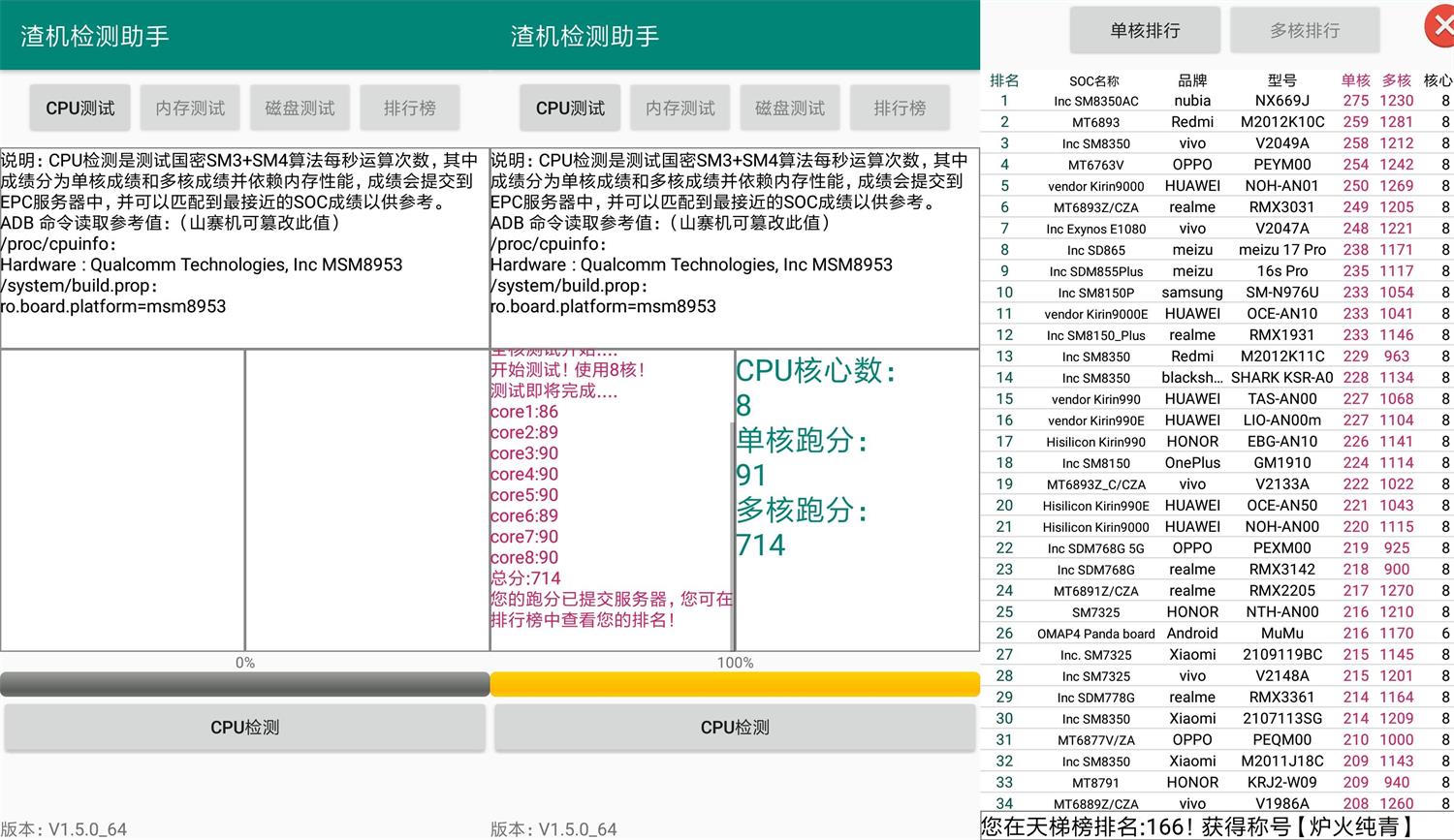Viewport: 1454px width, 840px height.
Task: Click the yellow 100% progress bar
Action: click(735, 684)
